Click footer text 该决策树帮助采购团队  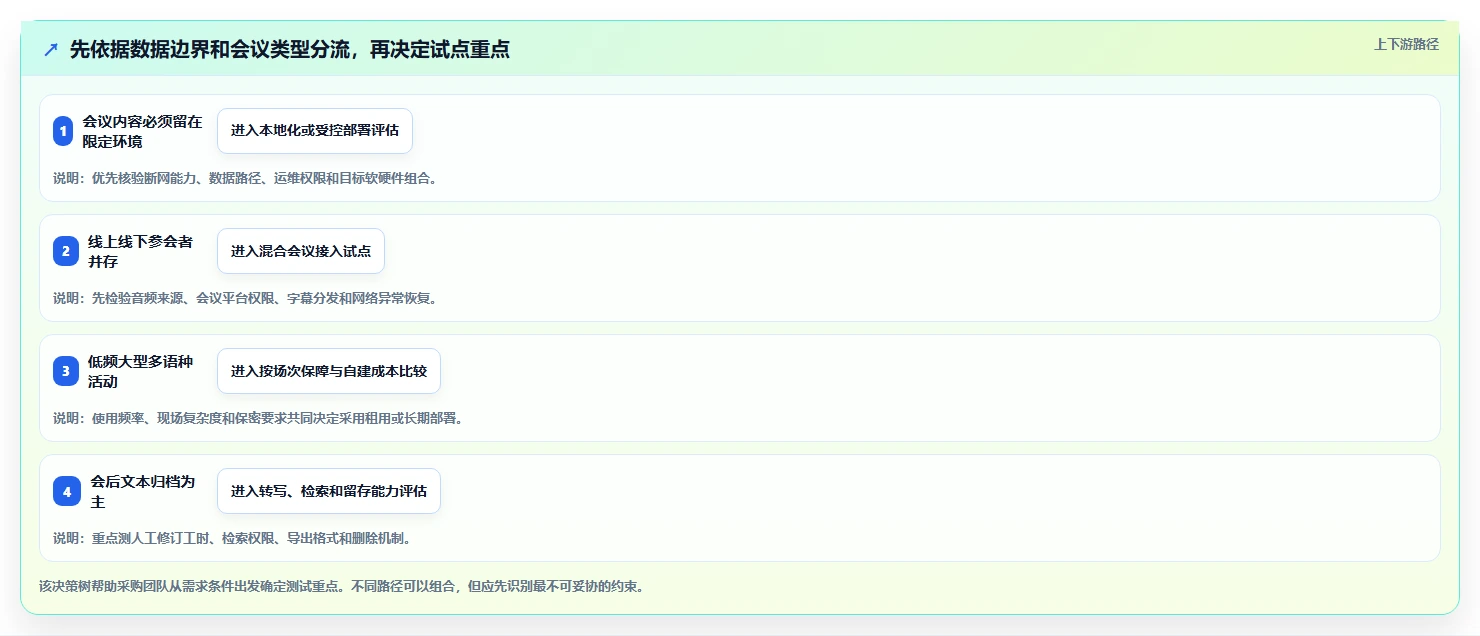click(x=341, y=586)
